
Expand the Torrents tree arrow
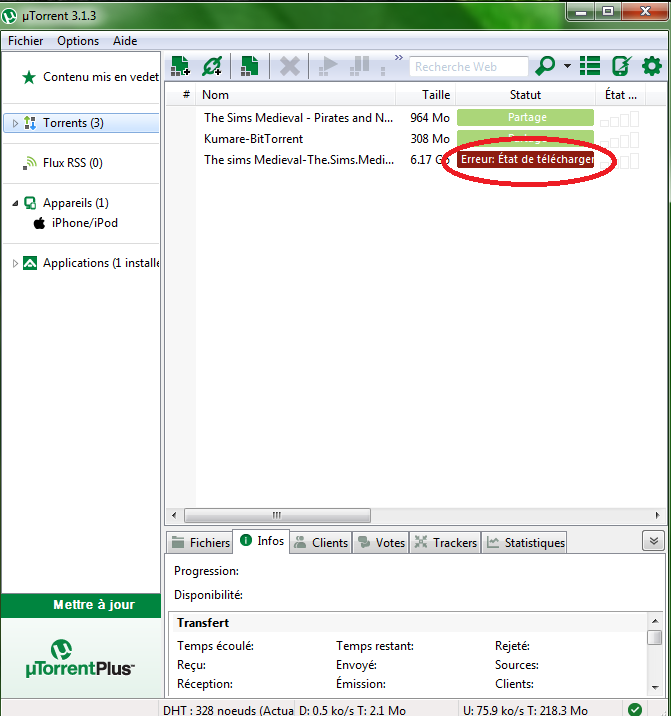click(x=15, y=123)
